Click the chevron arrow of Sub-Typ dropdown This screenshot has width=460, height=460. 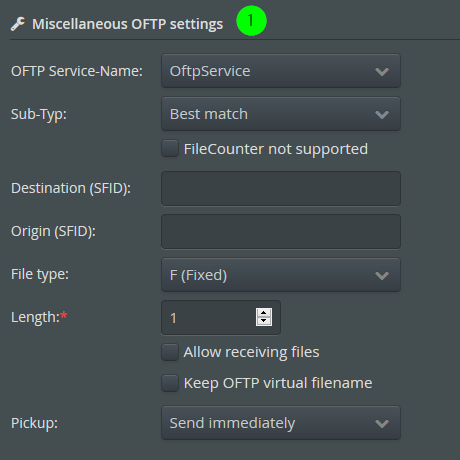pos(382,115)
